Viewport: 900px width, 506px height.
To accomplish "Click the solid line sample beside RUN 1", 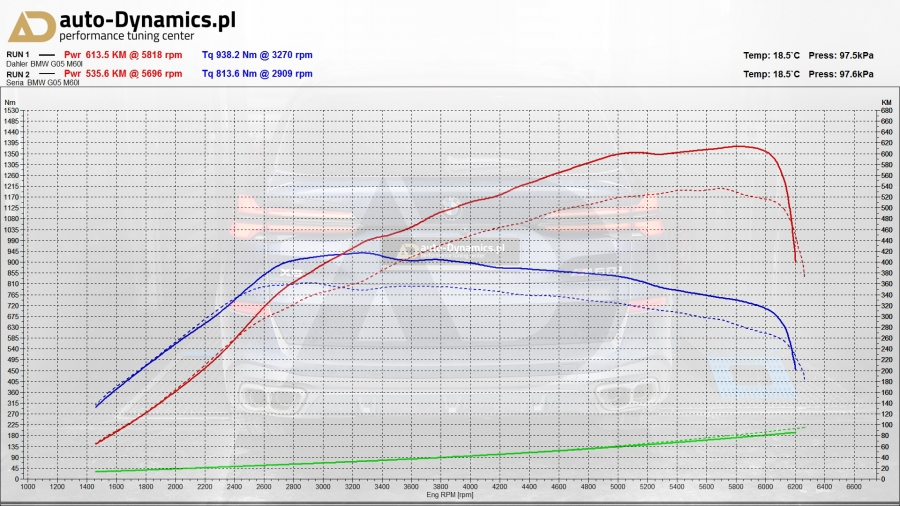I will tap(45, 54).
